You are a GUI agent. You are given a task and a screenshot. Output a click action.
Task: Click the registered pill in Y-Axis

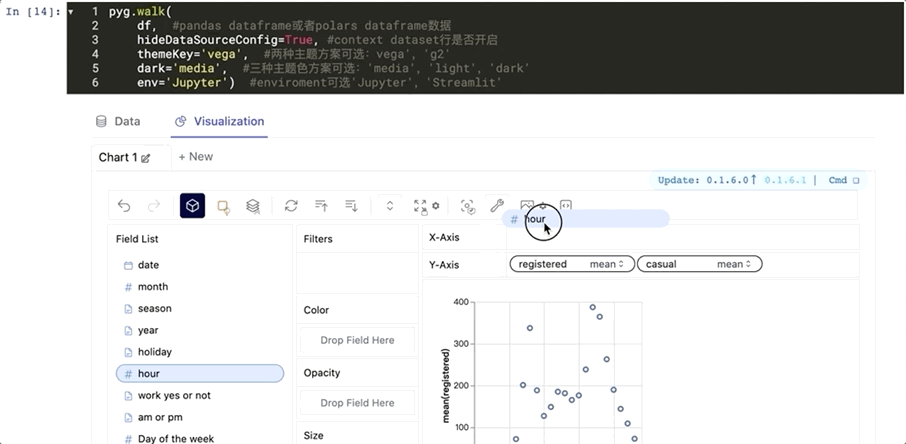tap(572, 264)
